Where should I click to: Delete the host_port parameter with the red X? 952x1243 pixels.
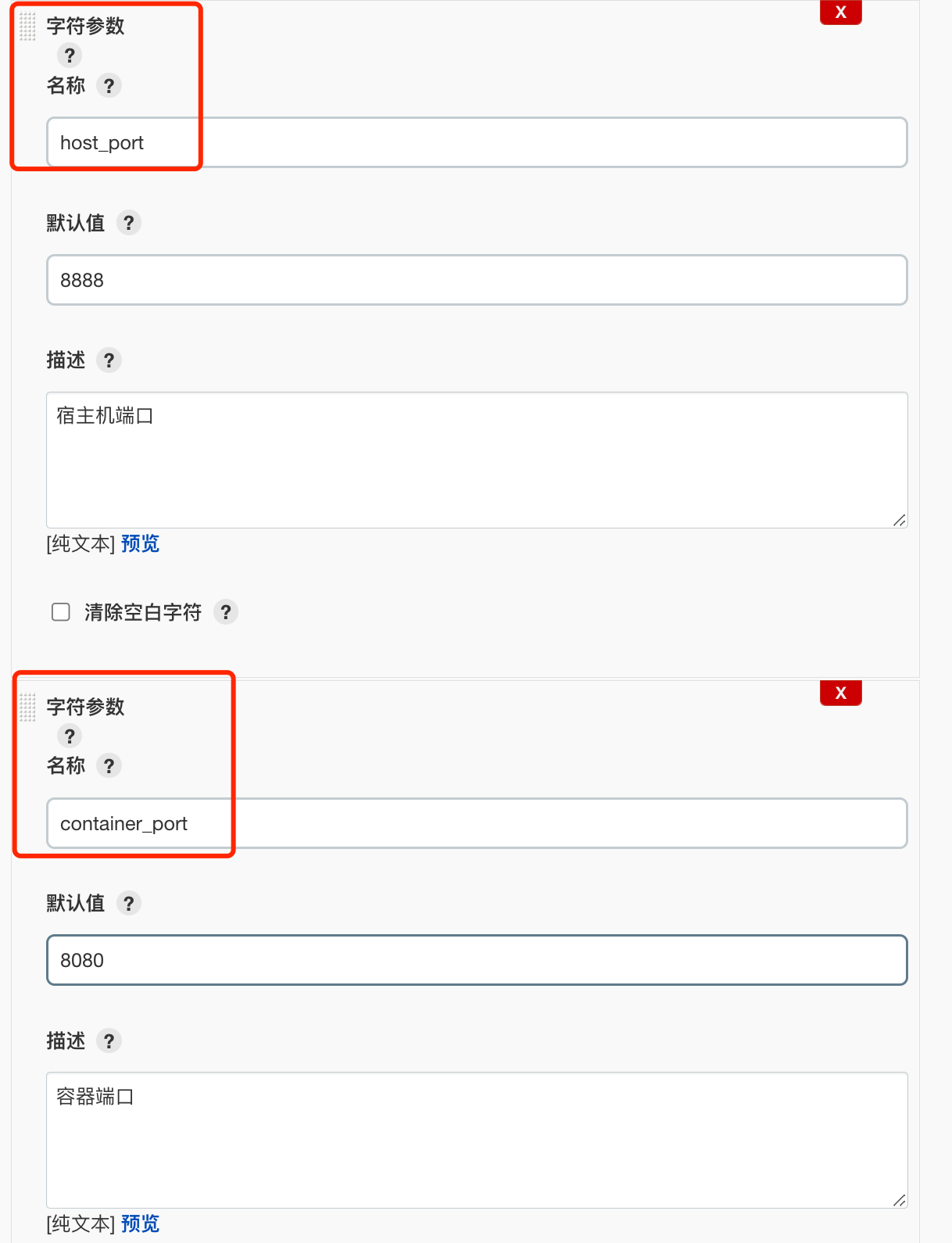tap(840, 12)
